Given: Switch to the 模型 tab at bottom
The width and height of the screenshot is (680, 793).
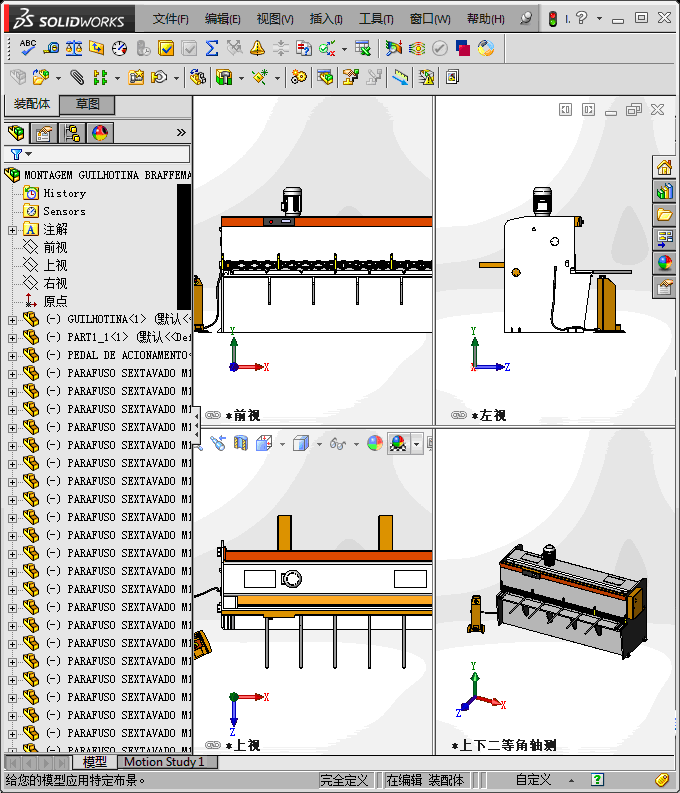Looking at the screenshot, I should (94, 762).
